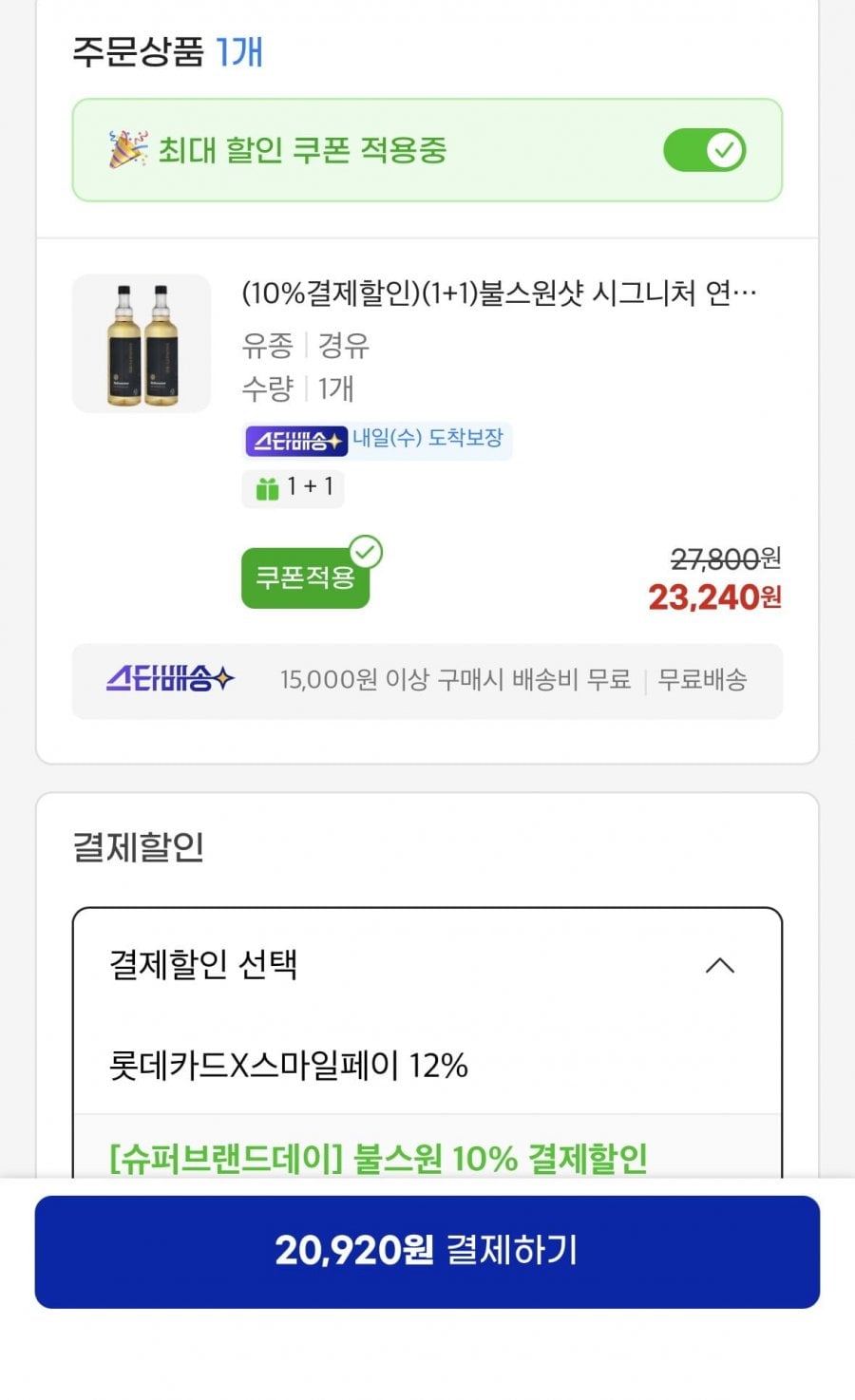Tap the 무료배송 free shipping label

pyautogui.click(x=702, y=680)
